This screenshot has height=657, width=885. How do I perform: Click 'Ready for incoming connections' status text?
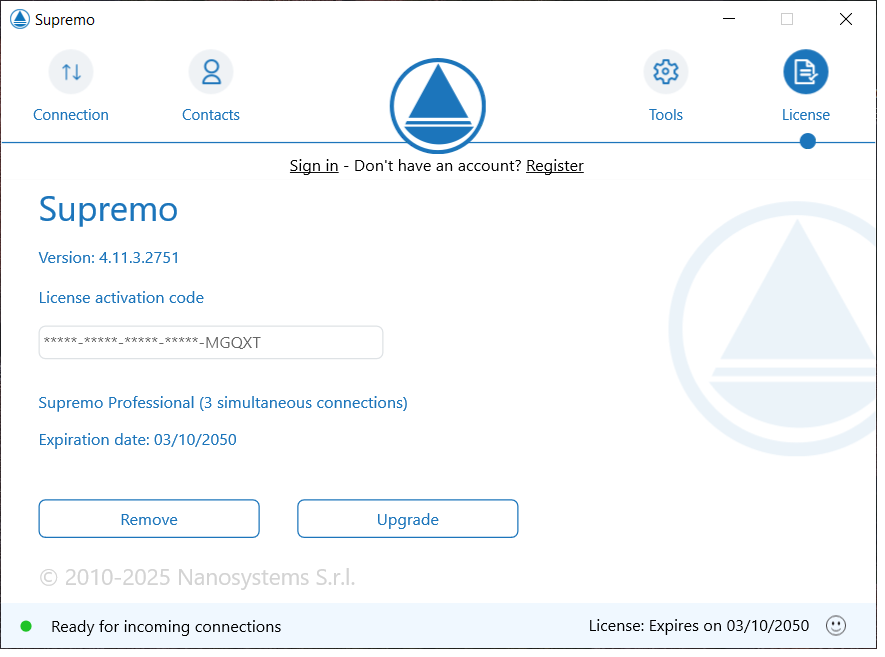coord(166,627)
